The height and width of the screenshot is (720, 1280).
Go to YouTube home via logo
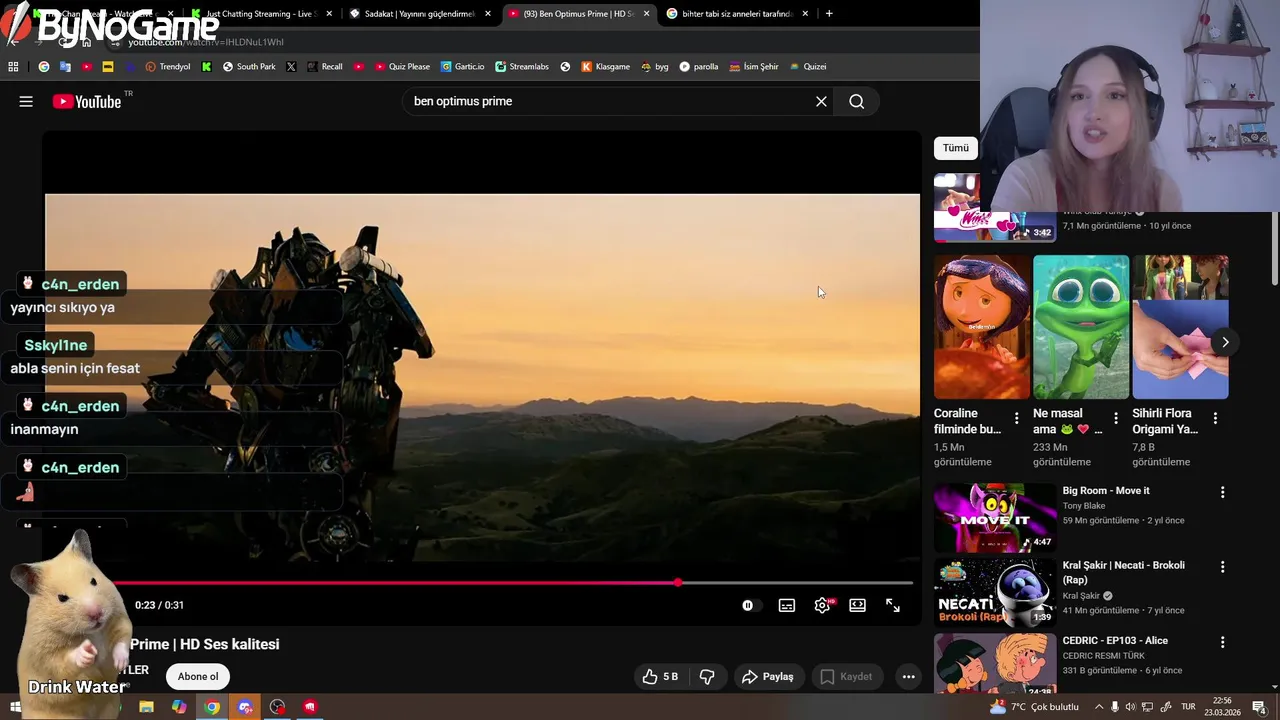[x=87, y=101]
